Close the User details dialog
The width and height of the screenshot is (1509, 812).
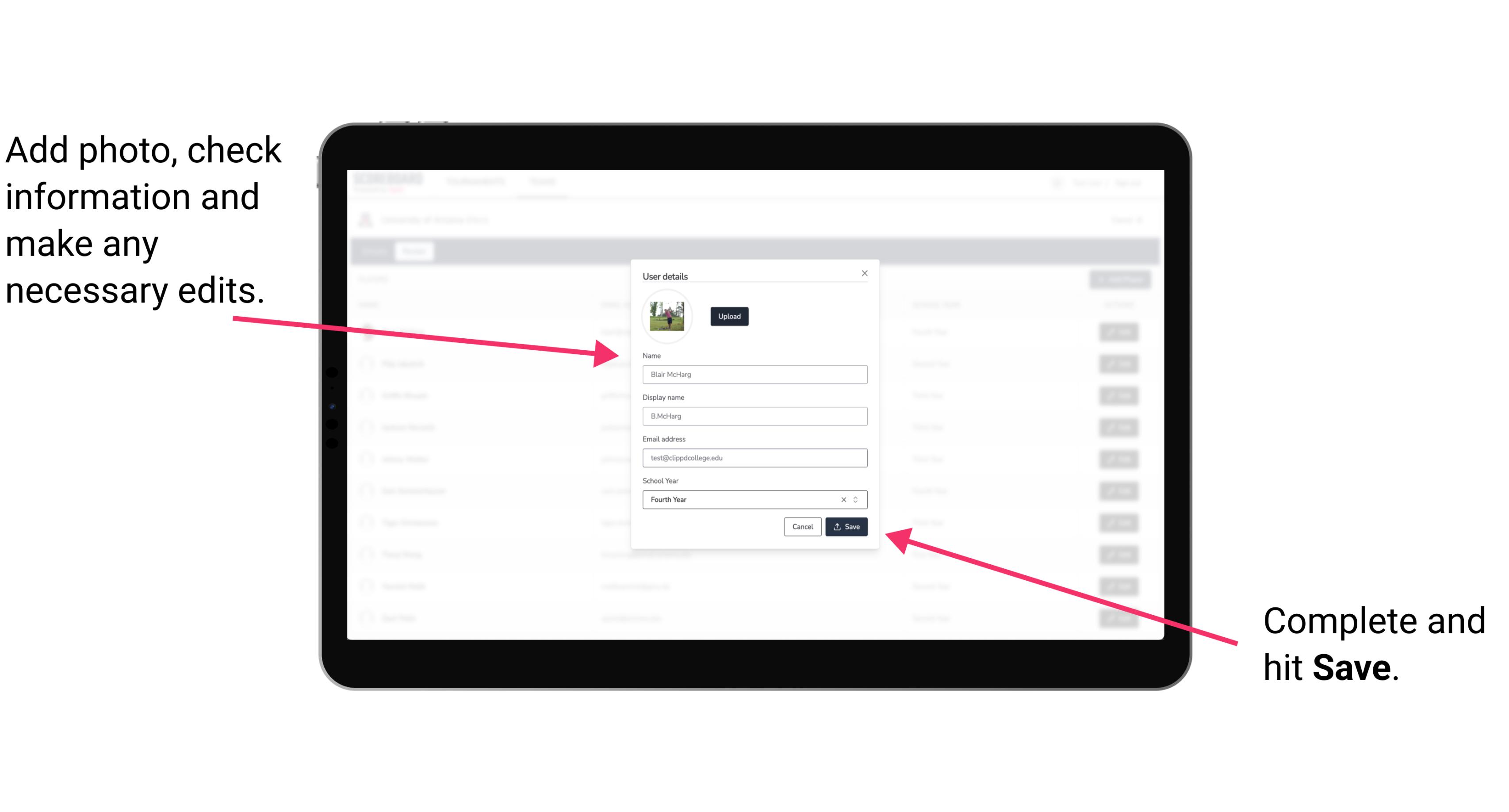[x=864, y=273]
